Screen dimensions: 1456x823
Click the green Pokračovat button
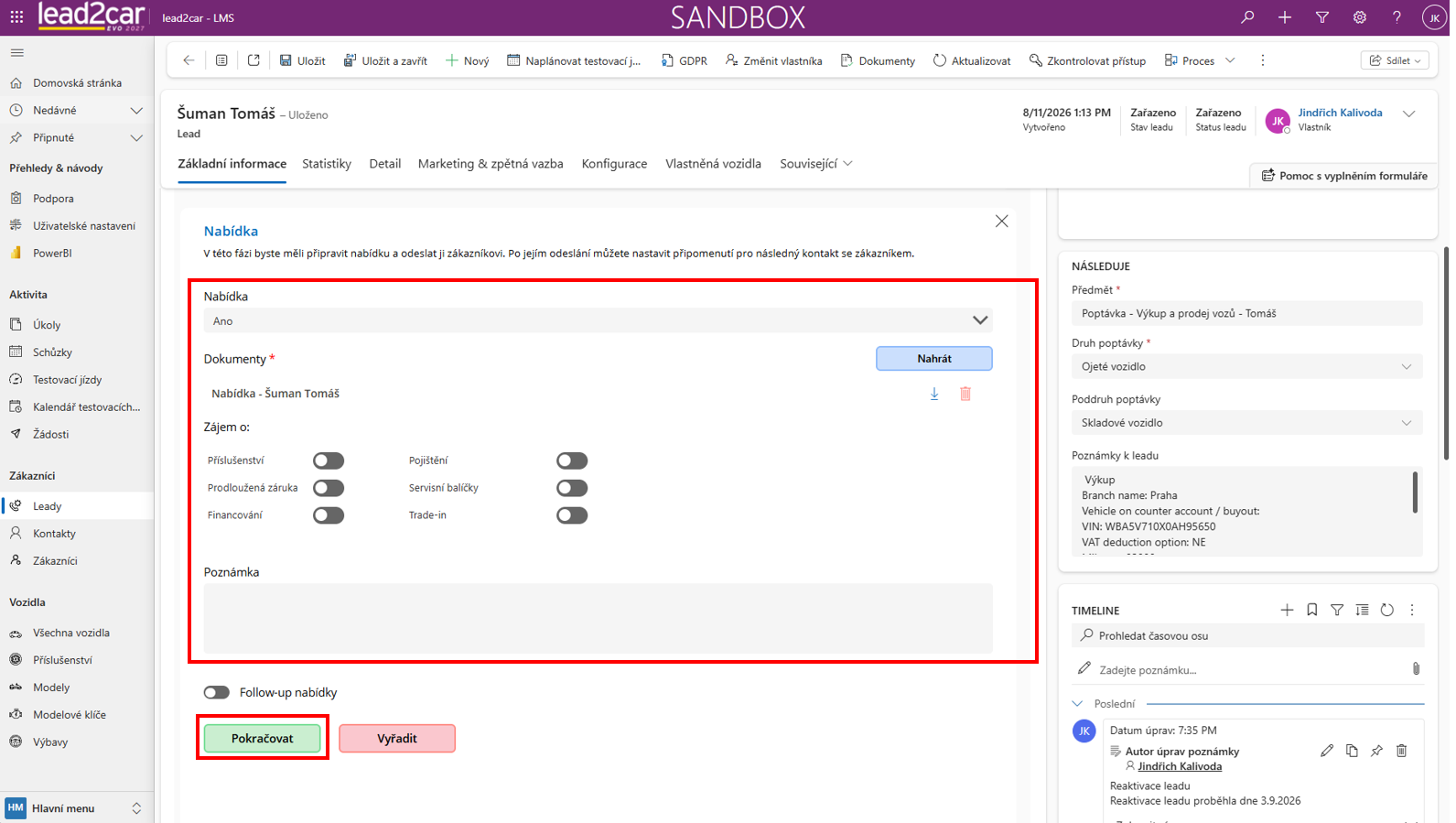(x=263, y=738)
